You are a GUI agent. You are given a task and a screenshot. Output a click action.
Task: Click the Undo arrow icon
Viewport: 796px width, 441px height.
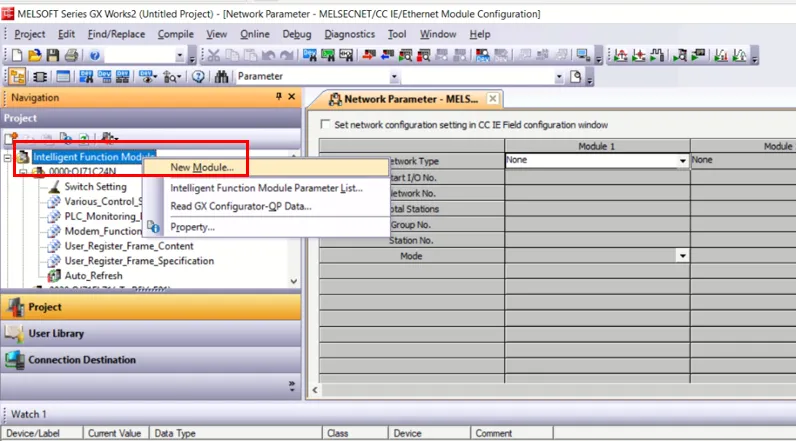[x=269, y=55]
